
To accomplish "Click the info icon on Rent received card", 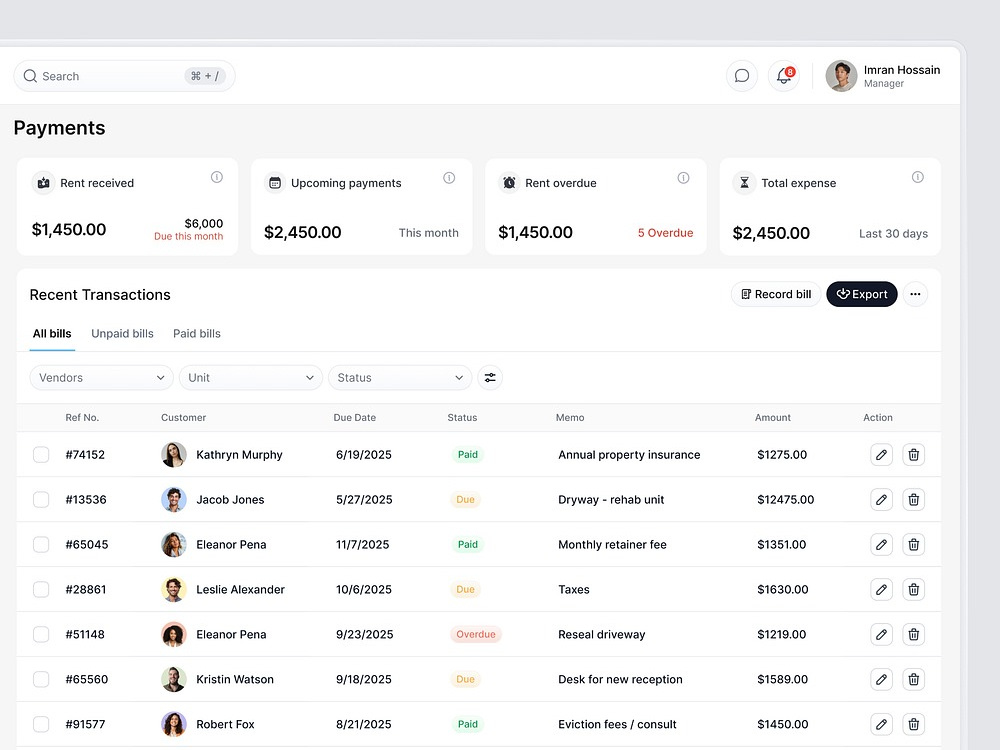I will click(x=217, y=177).
